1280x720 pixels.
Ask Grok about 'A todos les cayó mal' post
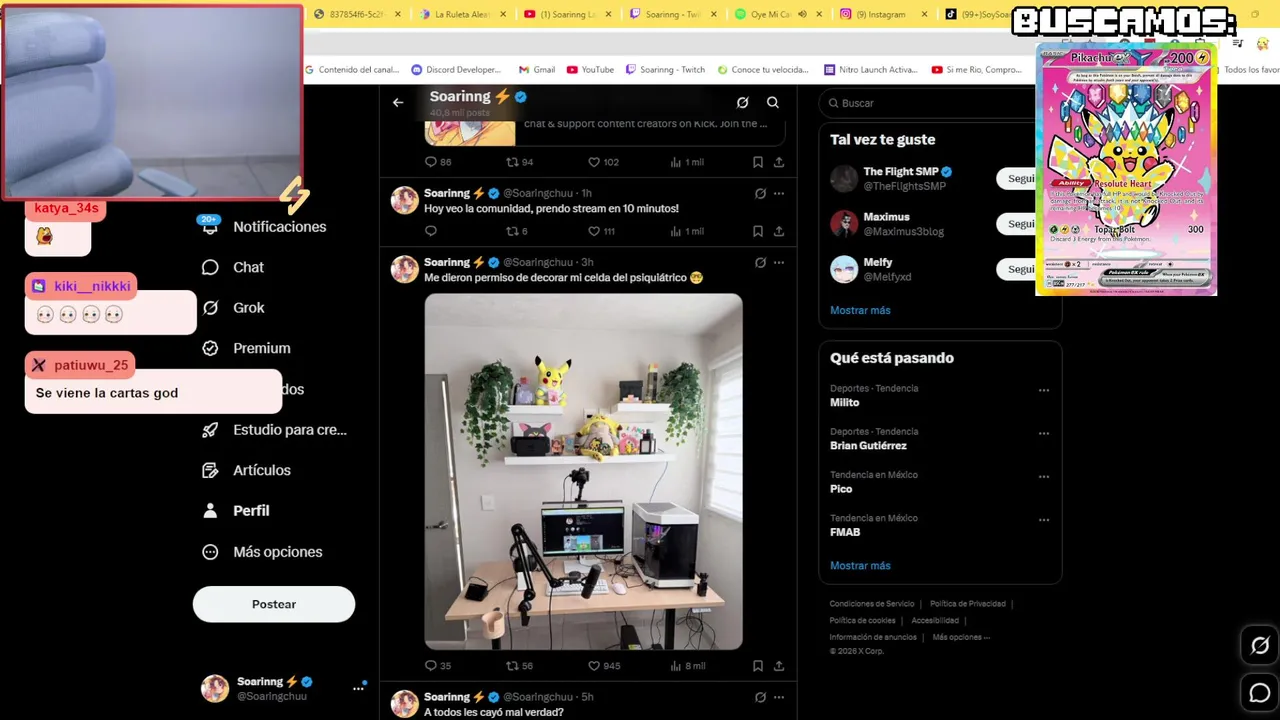(760, 698)
